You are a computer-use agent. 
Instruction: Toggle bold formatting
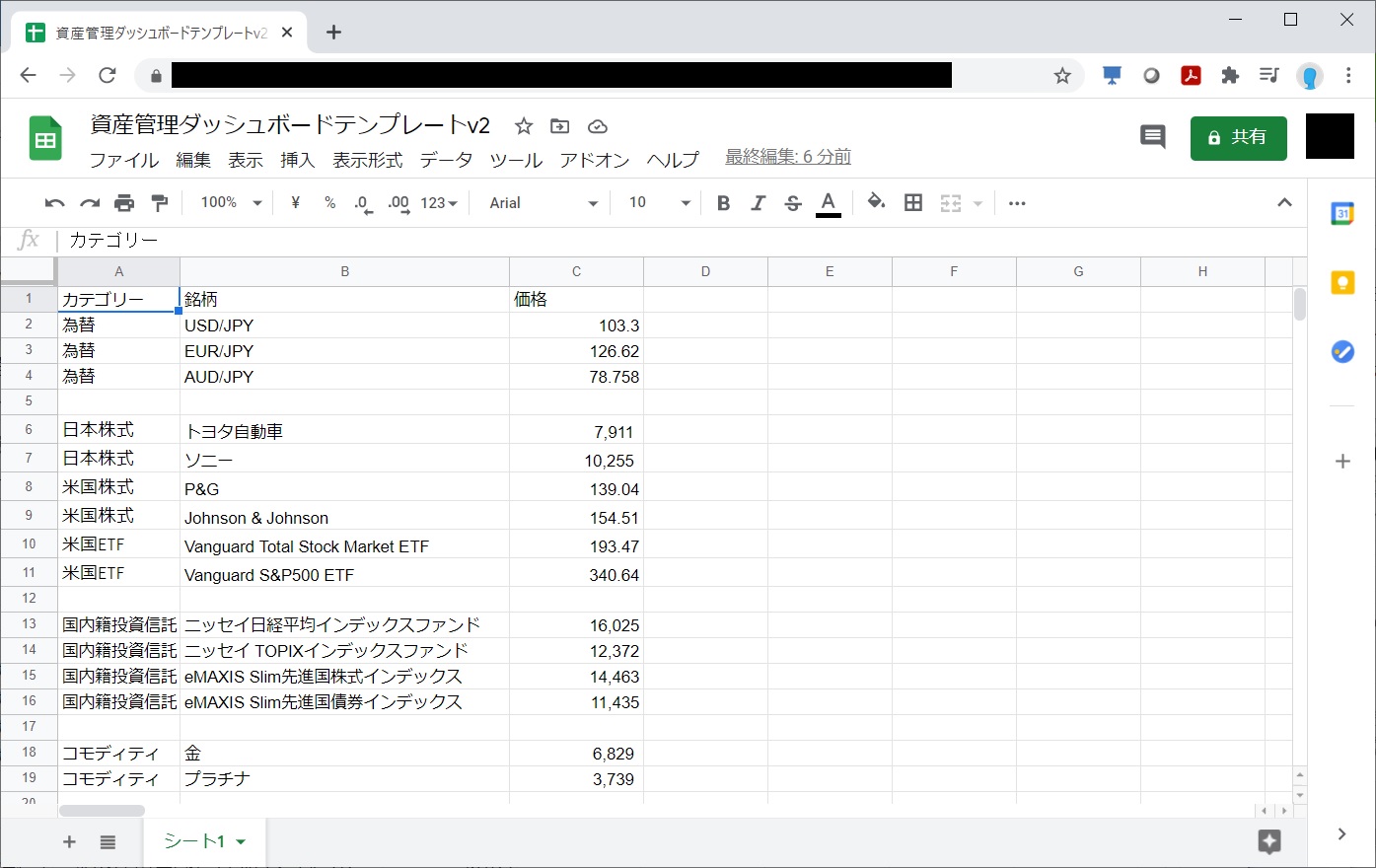723,202
